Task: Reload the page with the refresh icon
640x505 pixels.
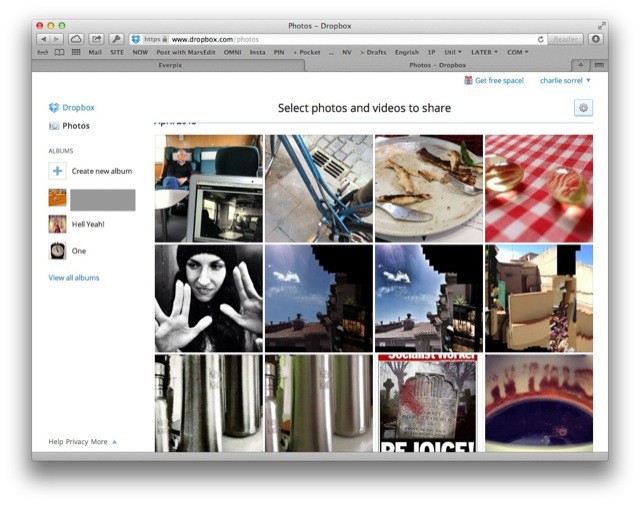Action: coord(541,39)
